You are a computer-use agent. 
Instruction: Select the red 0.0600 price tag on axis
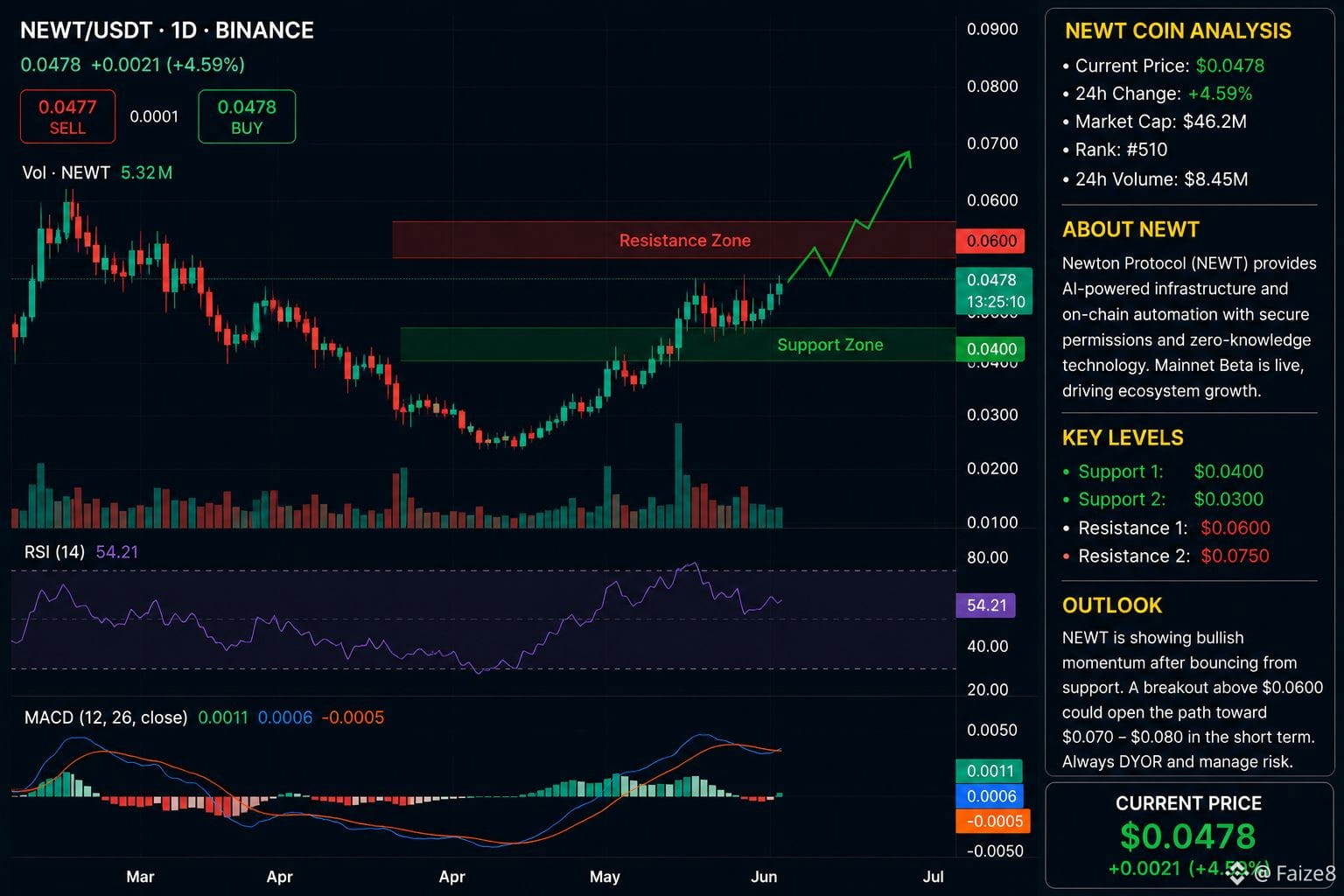(990, 241)
